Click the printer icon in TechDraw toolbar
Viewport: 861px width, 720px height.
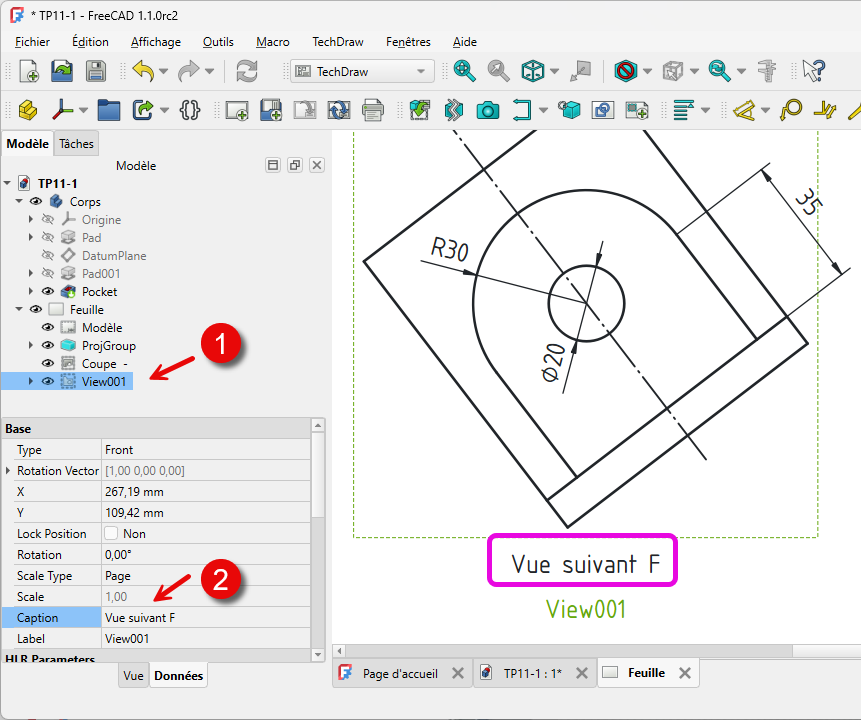click(x=373, y=110)
